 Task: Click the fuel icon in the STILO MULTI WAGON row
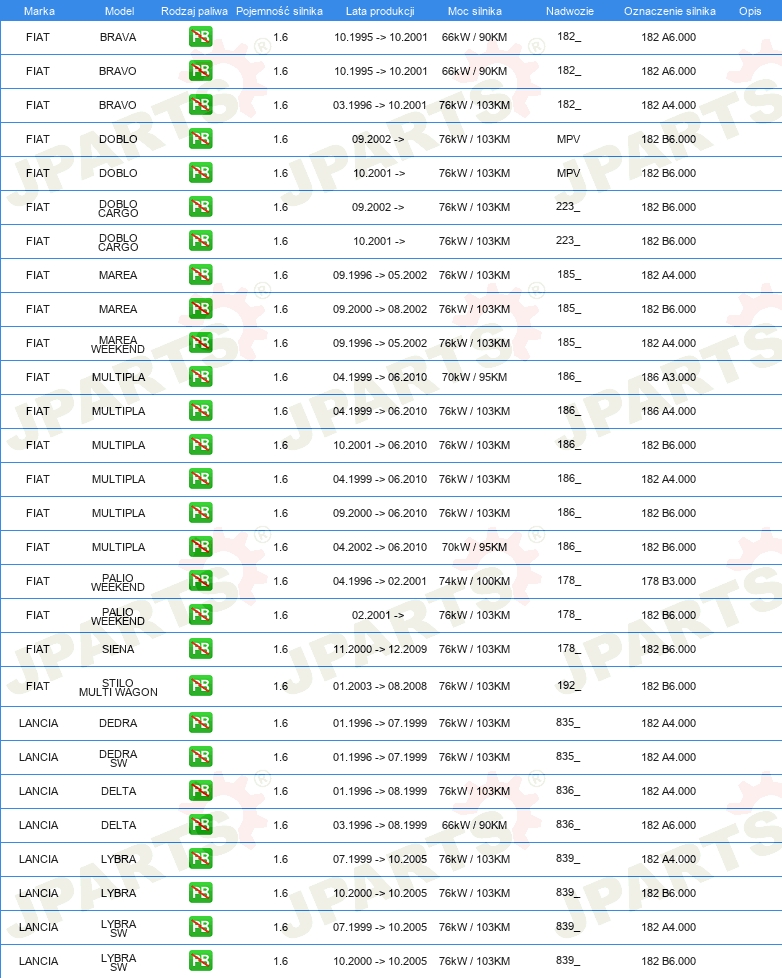point(201,686)
